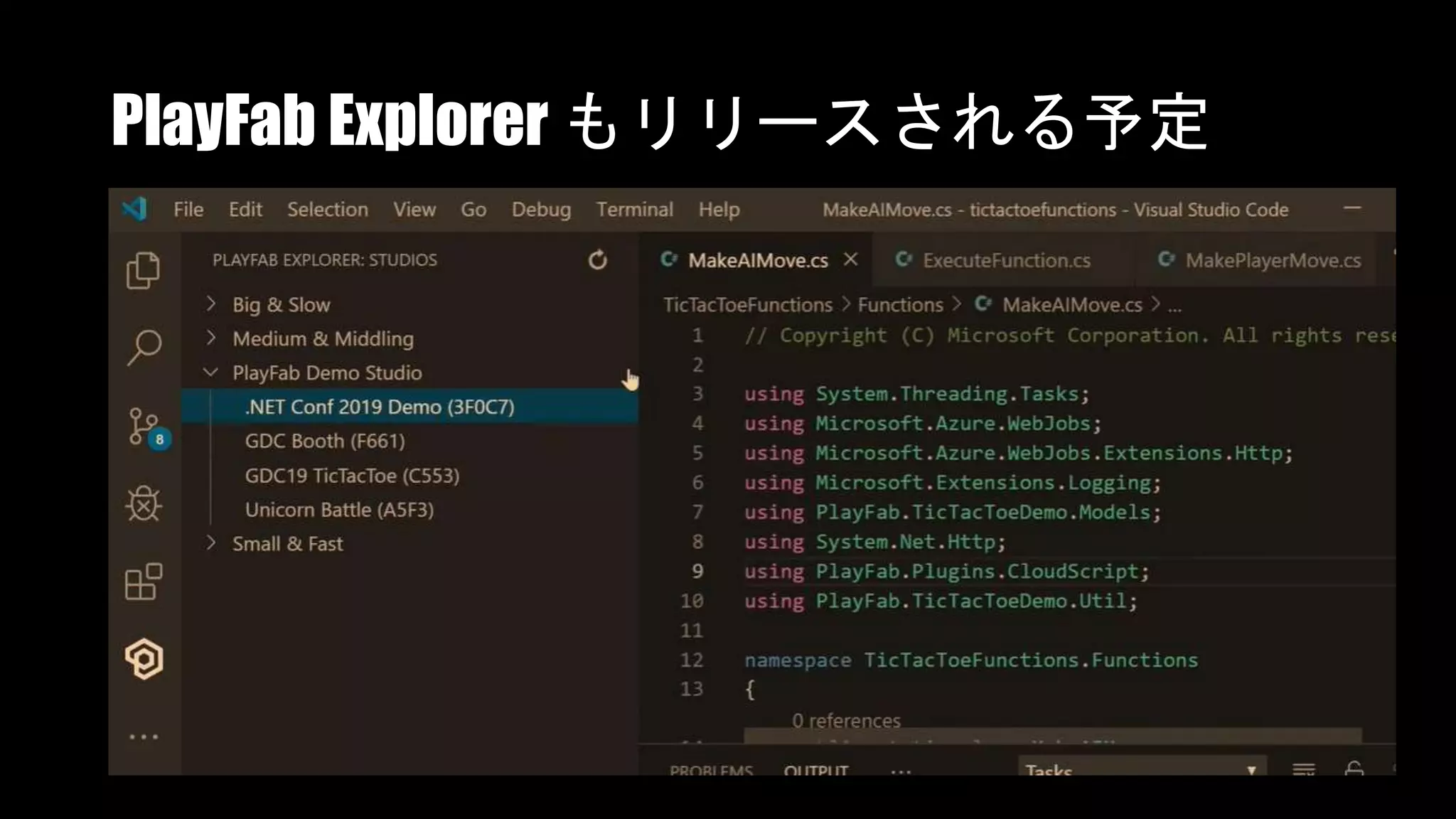Refresh the PlayFab Explorer studios list

tap(598, 260)
